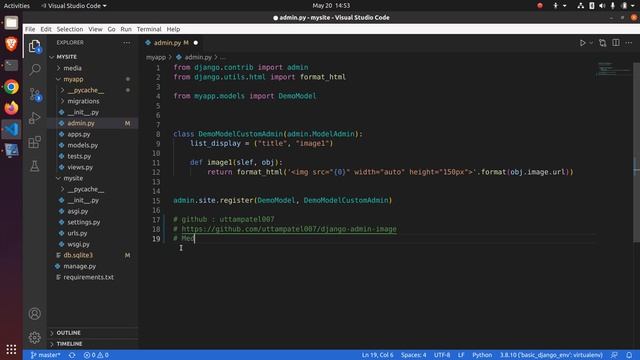Viewport: 640px width, 360px height.
Task: Select language mode Python in status bar
Action: 482,355
